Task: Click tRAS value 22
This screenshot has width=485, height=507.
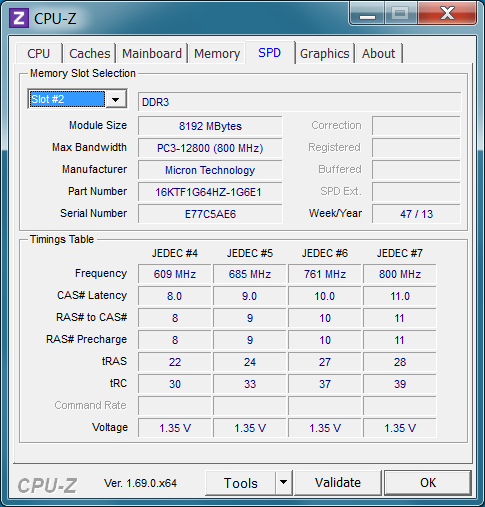Action: [175, 362]
